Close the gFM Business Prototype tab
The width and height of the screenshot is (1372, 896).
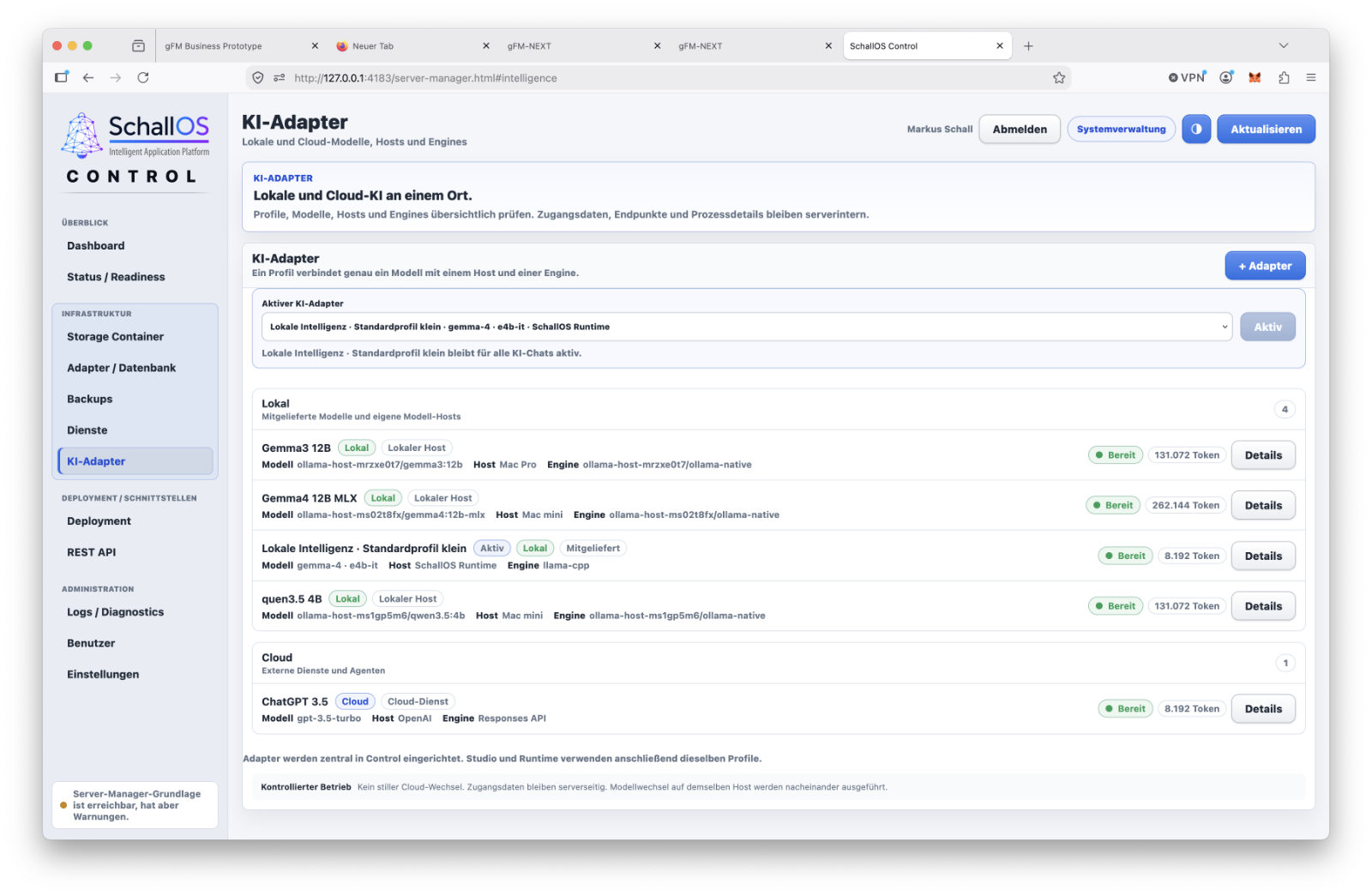click(x=315, y=46)
